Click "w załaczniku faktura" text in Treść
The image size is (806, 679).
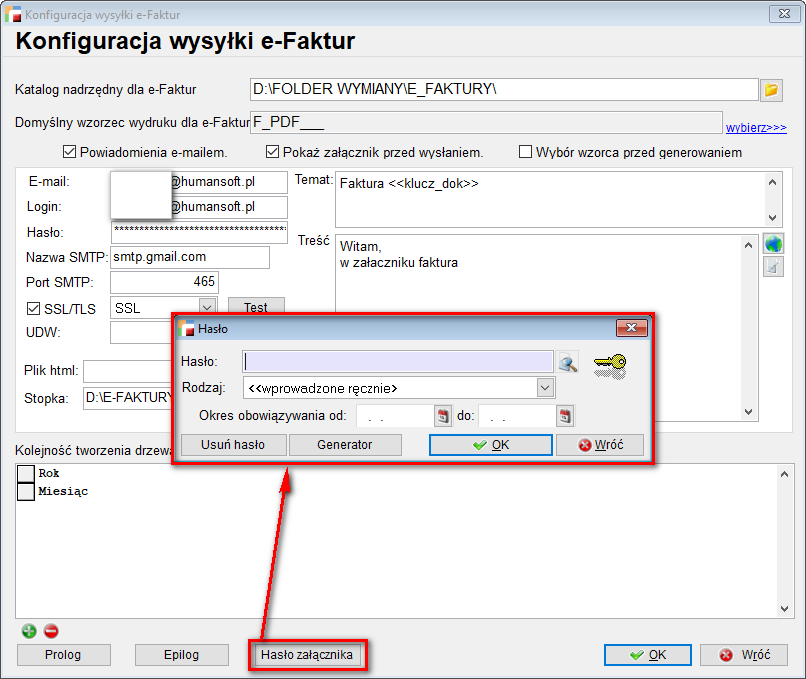[x=399, y=263]
